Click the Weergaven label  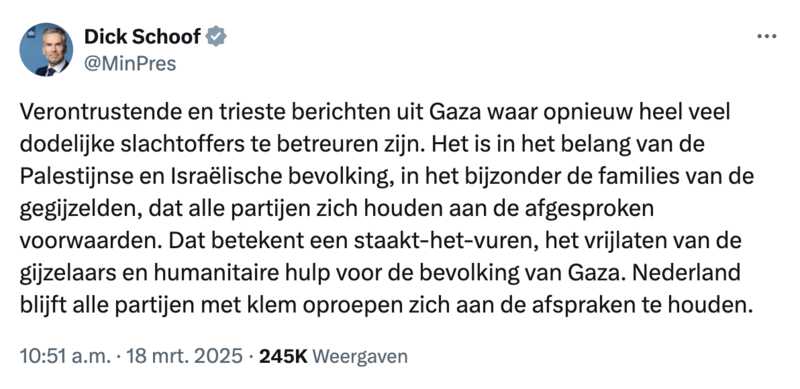(x=360, y=357)
